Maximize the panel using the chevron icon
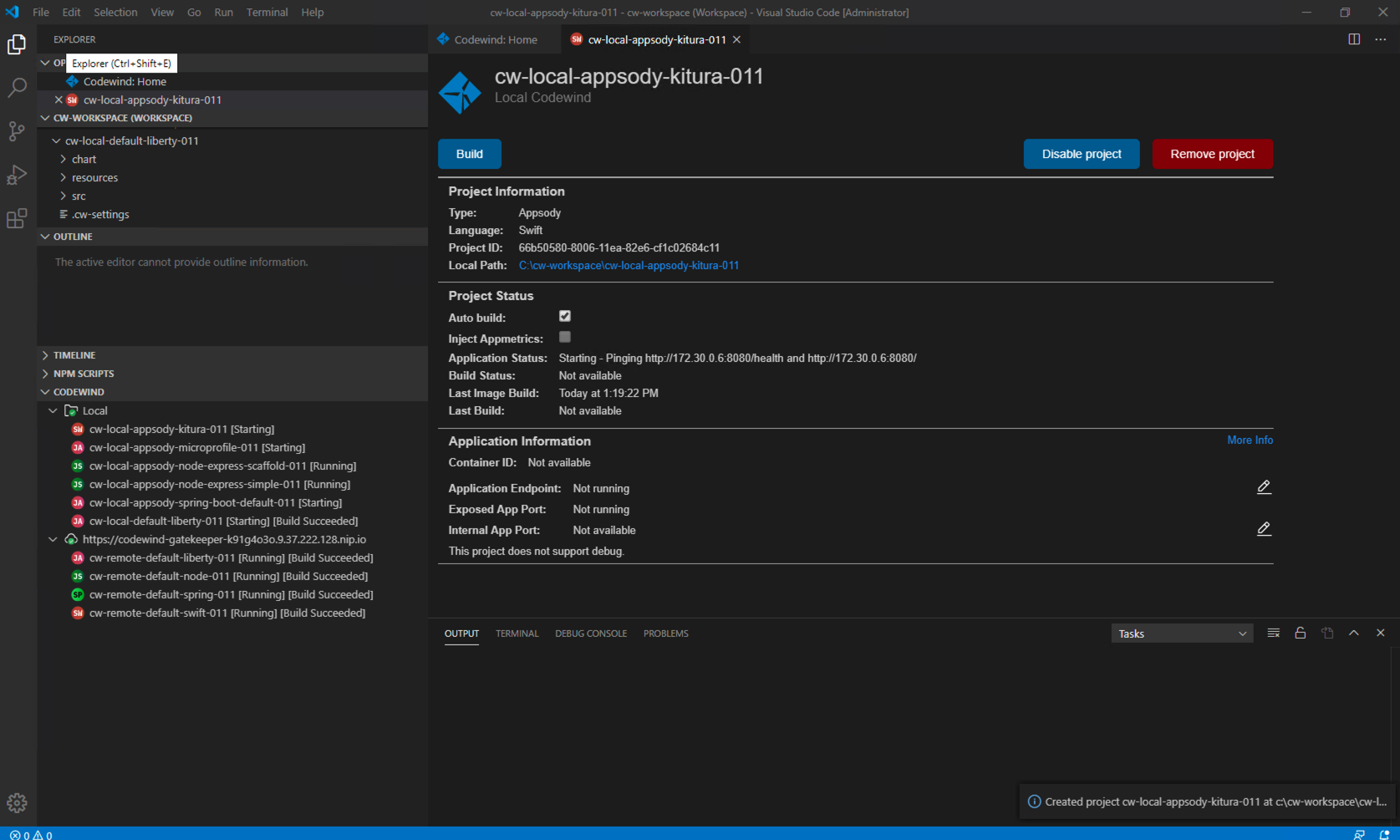Screen dimensions: 1400x840 1354,633
